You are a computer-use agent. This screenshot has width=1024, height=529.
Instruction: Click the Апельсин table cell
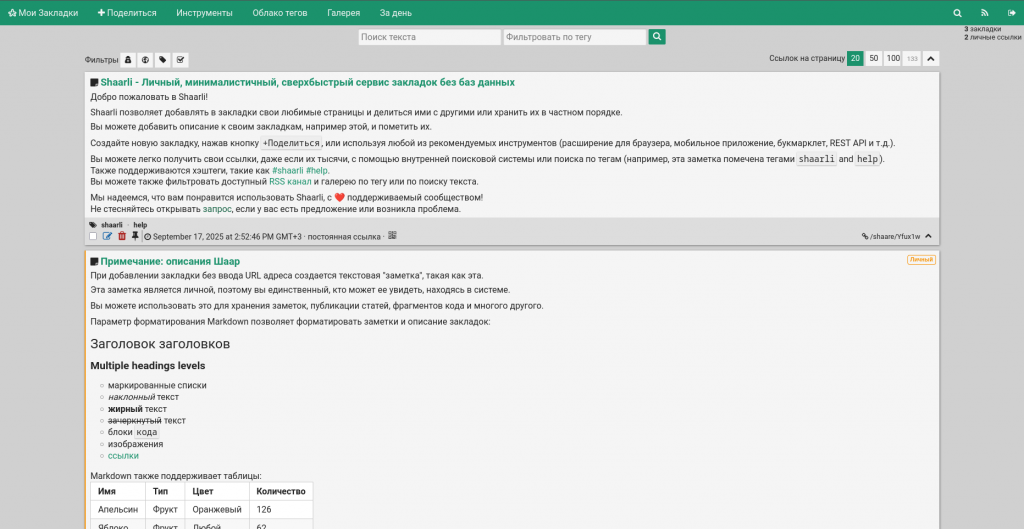click(x=118, y=509)
